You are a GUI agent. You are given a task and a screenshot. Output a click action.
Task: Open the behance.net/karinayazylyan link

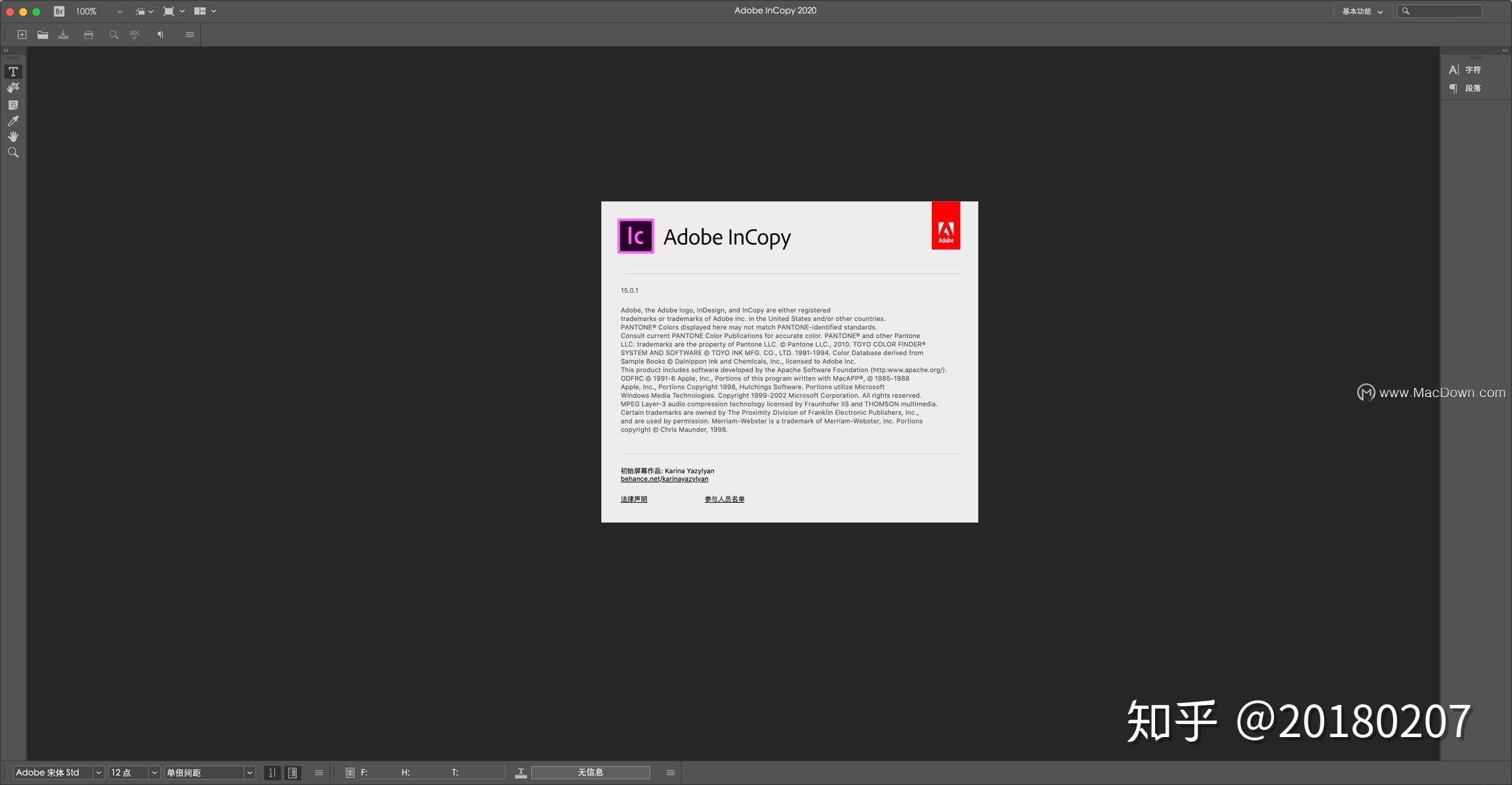[664, 479]
